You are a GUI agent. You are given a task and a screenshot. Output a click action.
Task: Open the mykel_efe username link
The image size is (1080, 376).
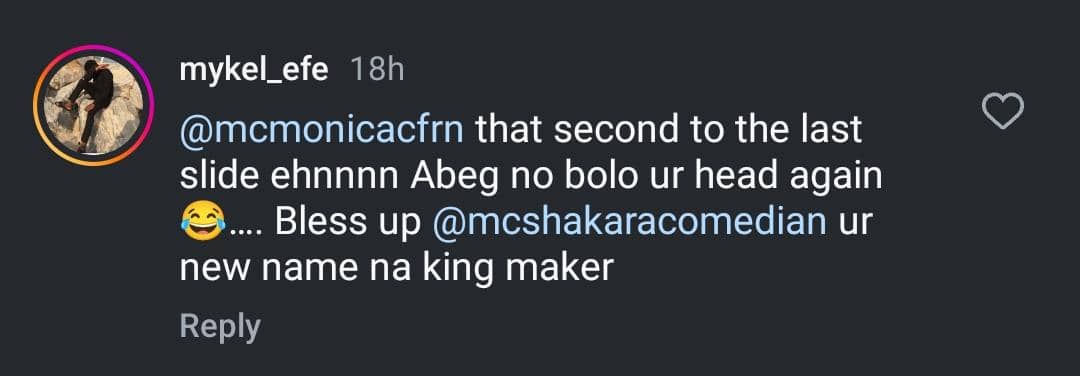pyautogui.click(x=254, y=70)
